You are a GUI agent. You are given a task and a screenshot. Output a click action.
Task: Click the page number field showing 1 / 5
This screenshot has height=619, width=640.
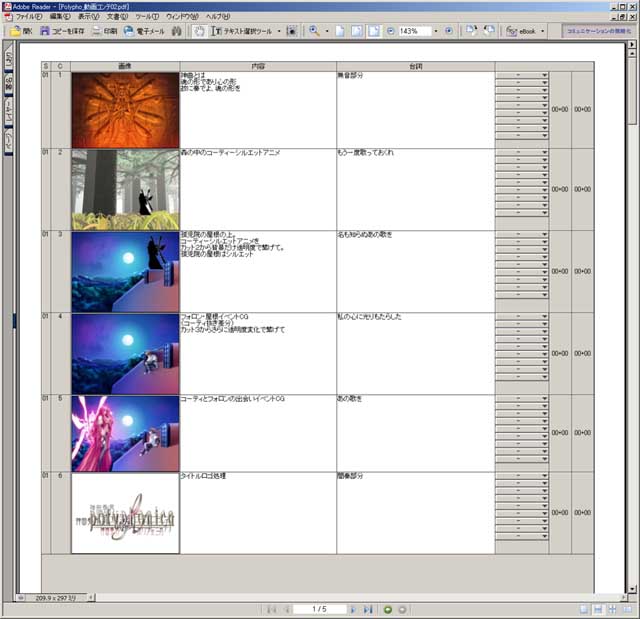pos(319,609)
